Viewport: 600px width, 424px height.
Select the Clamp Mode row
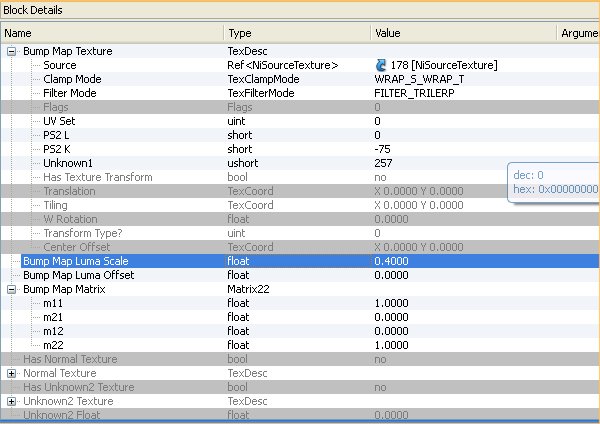(75, 79)
